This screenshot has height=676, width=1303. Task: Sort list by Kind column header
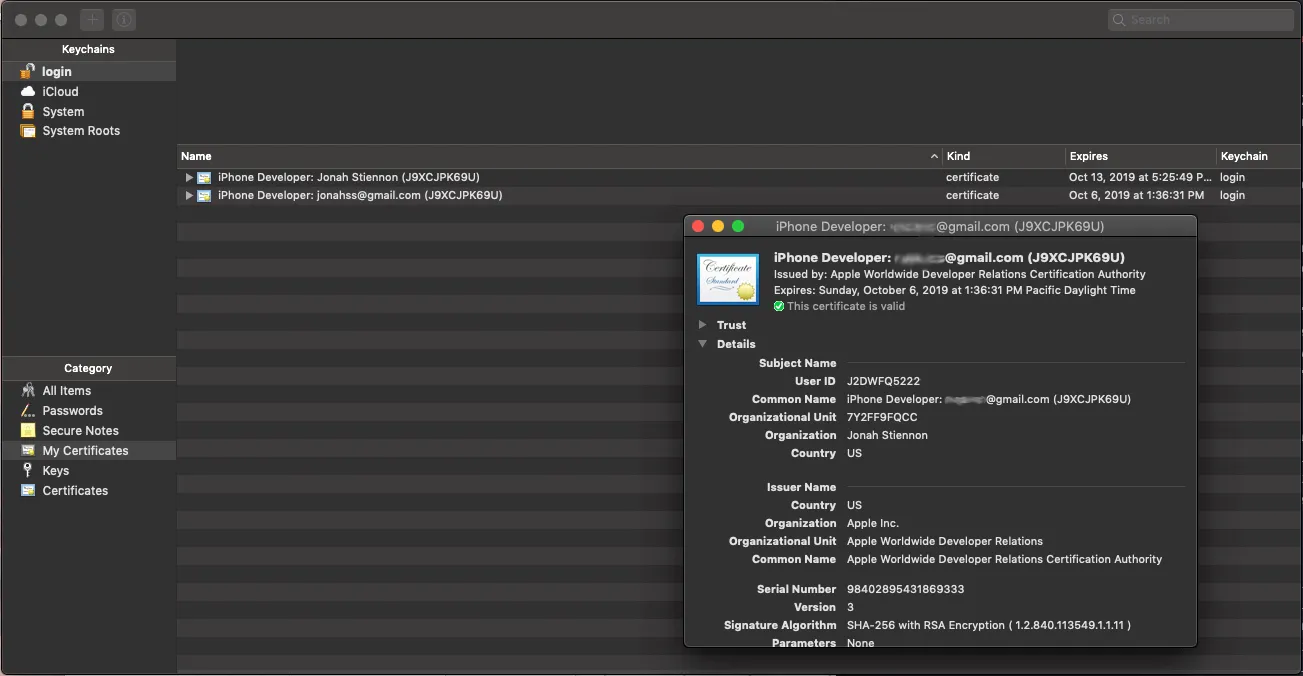[1004, 156]
